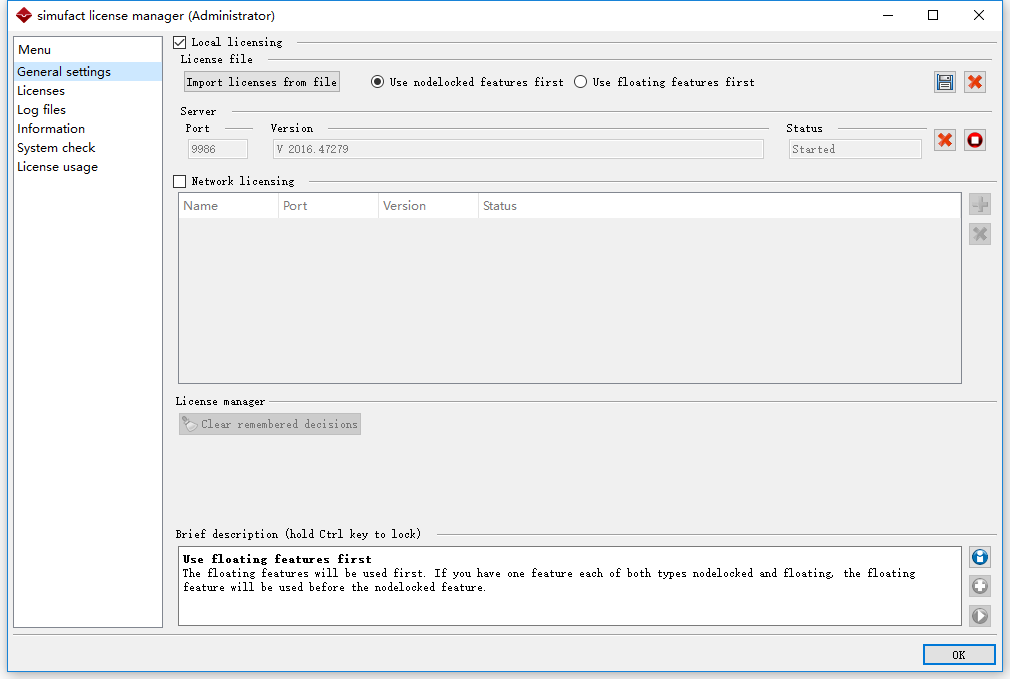Click the simufact logo in the title bar
The width and height of the screenshot is (1010, 679).
pos(24,15)
